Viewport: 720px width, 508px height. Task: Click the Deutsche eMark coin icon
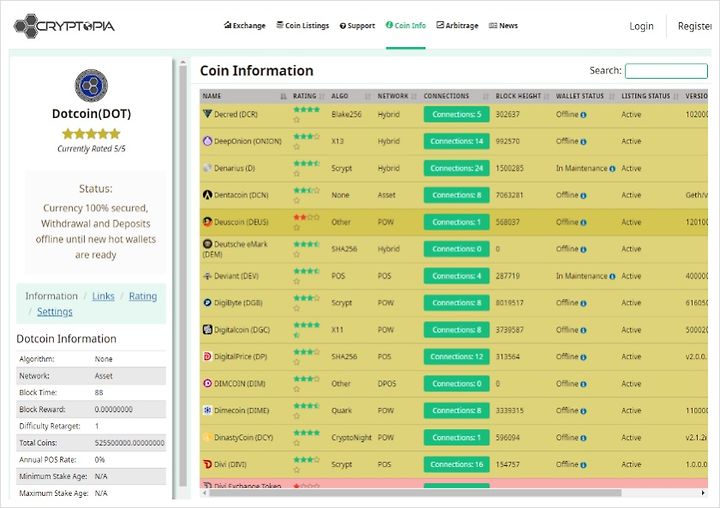pos(208,244)
